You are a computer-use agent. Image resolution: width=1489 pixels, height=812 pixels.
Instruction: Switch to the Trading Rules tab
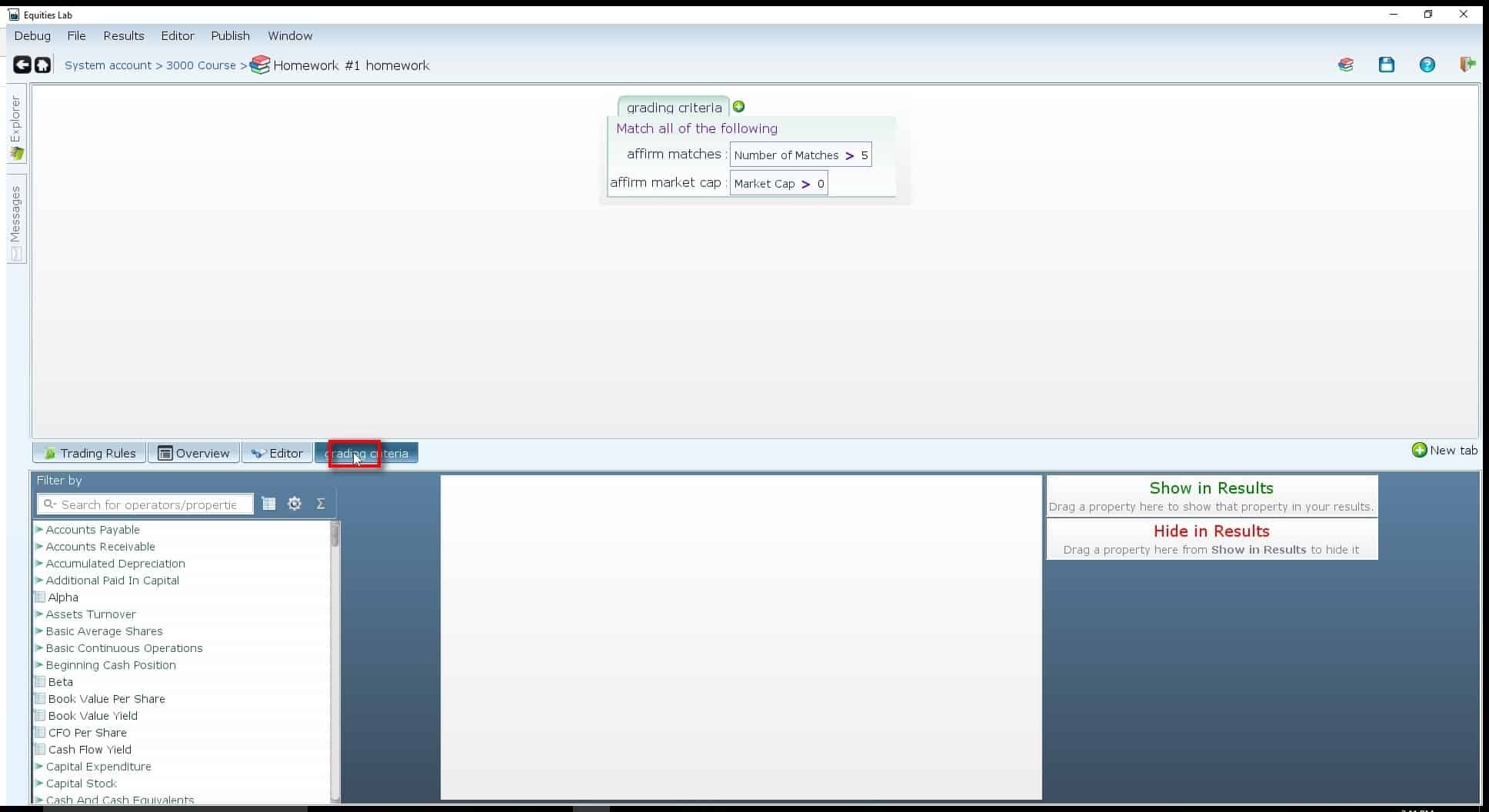click(x=89, y=453)
